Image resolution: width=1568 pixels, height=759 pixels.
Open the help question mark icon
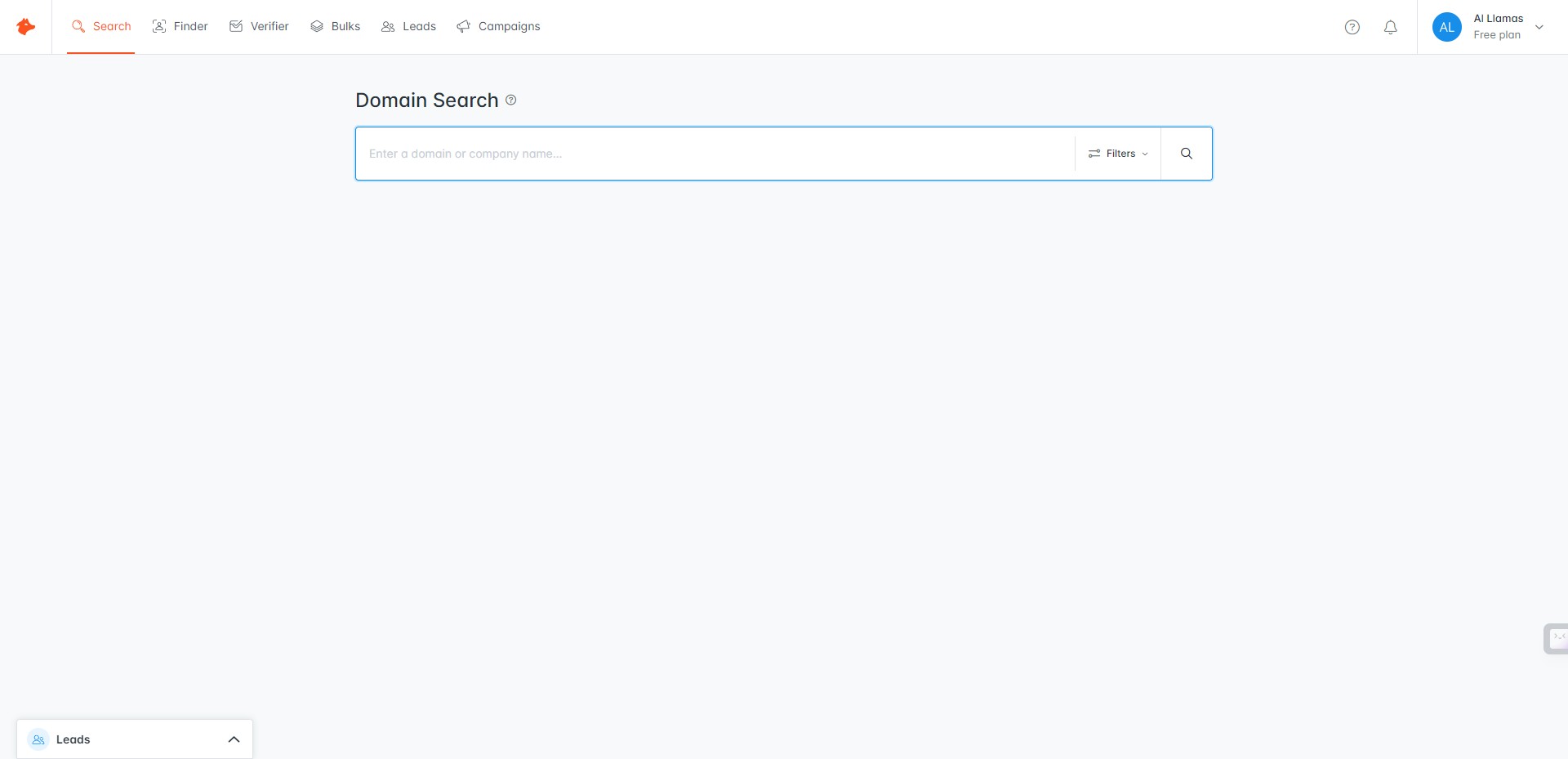point(1352,27)
